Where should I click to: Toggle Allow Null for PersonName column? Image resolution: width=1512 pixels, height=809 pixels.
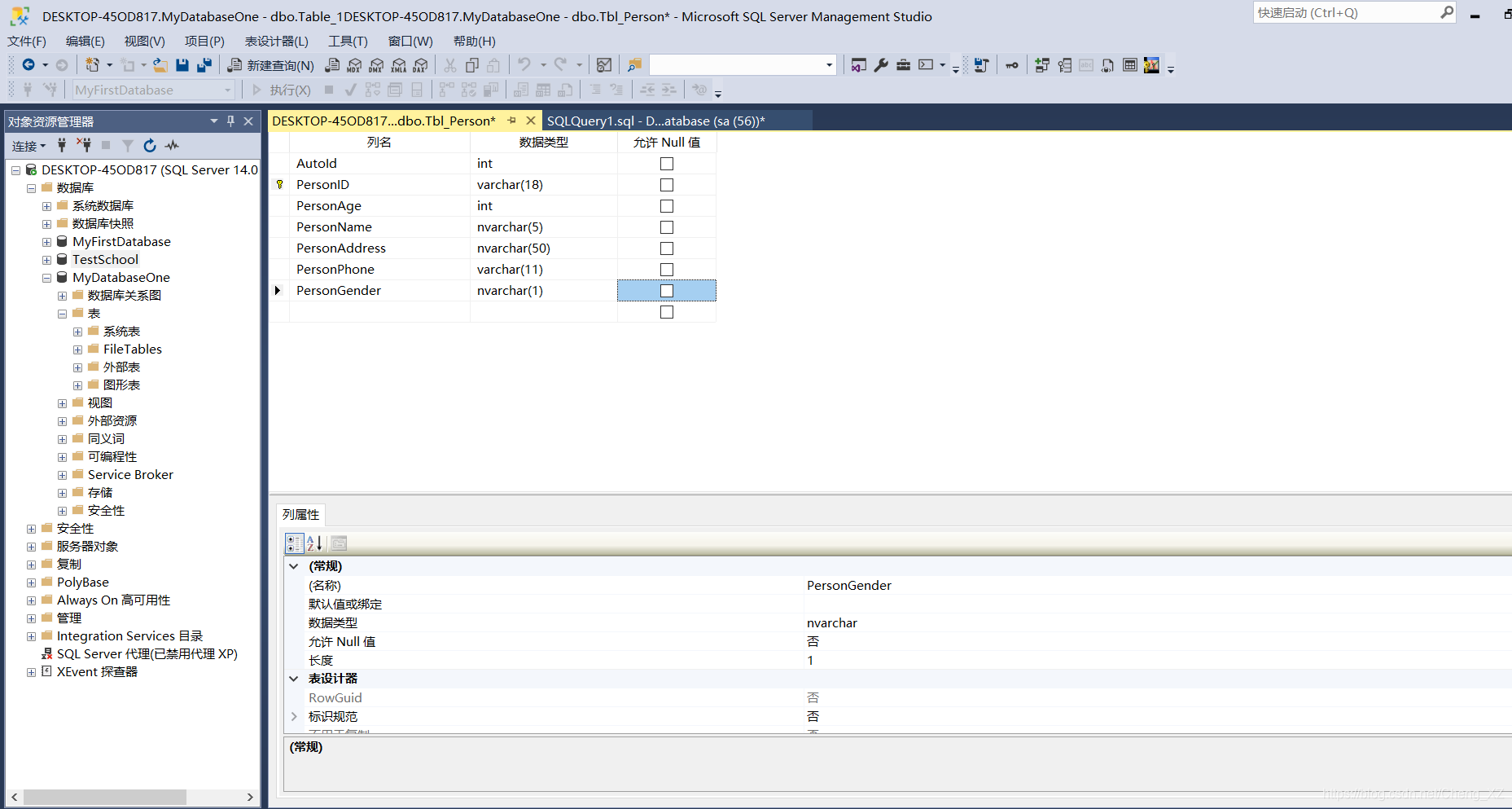coord(667,227)
